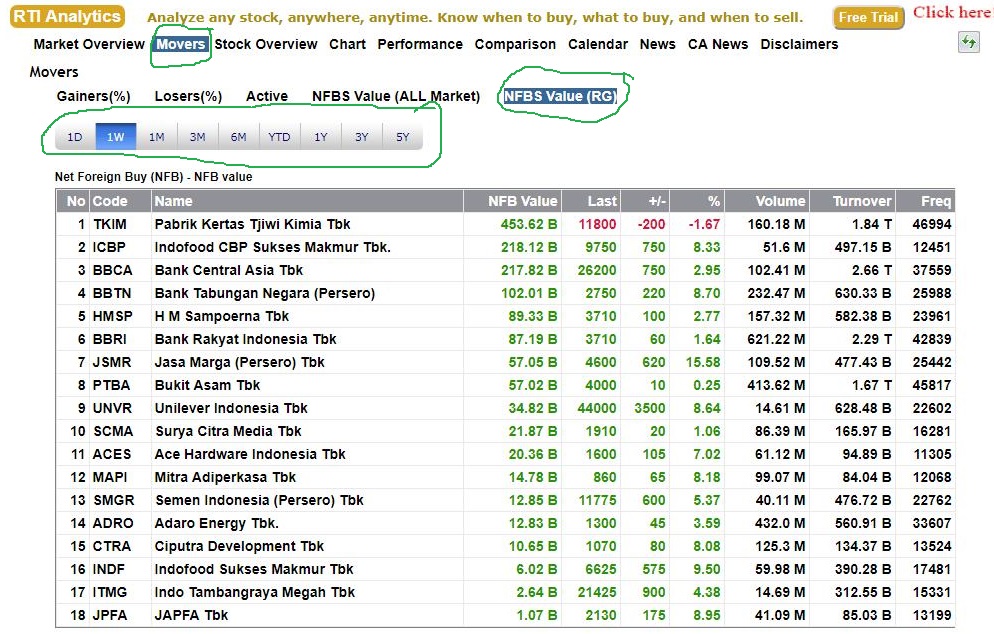Click volume 621.22 M for BBRI
The height and width of the screenshot is (634, 994).
click(776, 339)
